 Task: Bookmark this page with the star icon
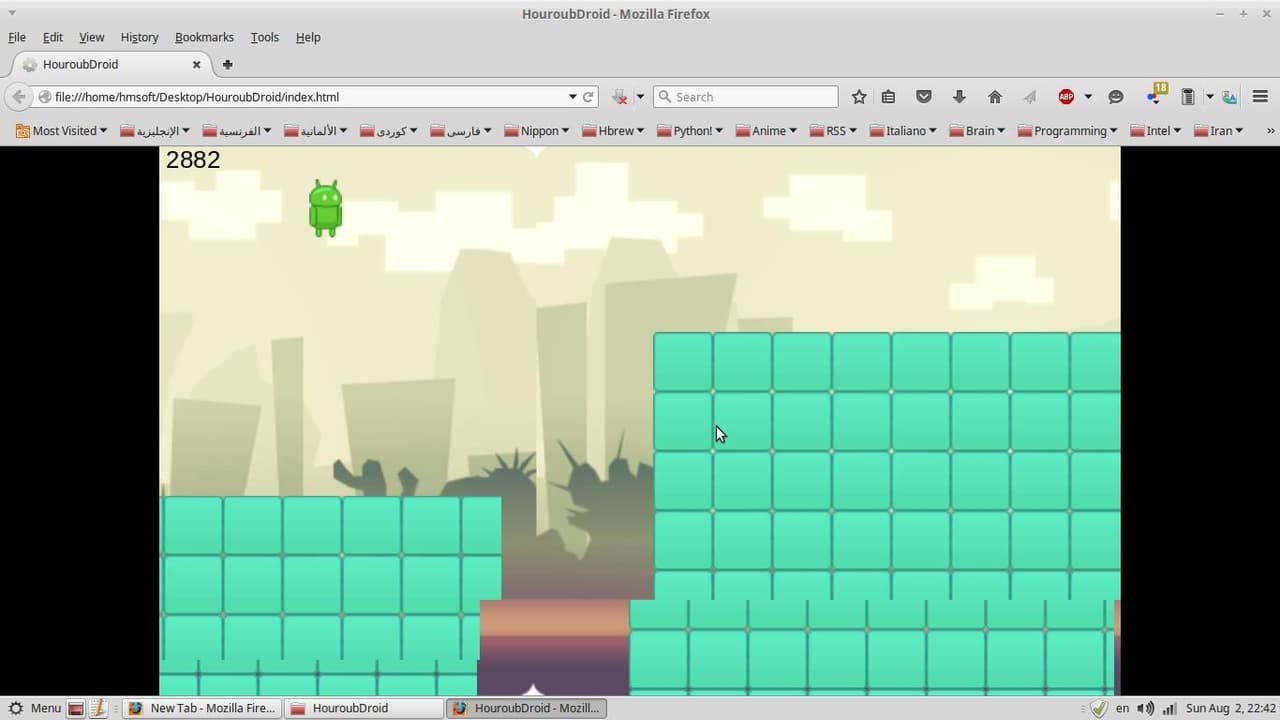[859, 97]
